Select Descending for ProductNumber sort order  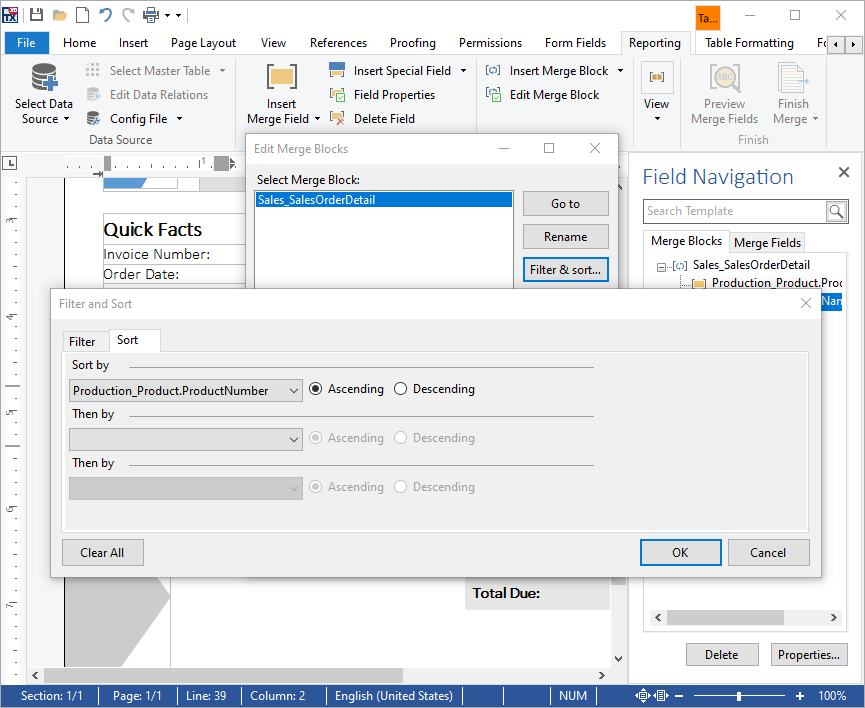coord(400,389)
